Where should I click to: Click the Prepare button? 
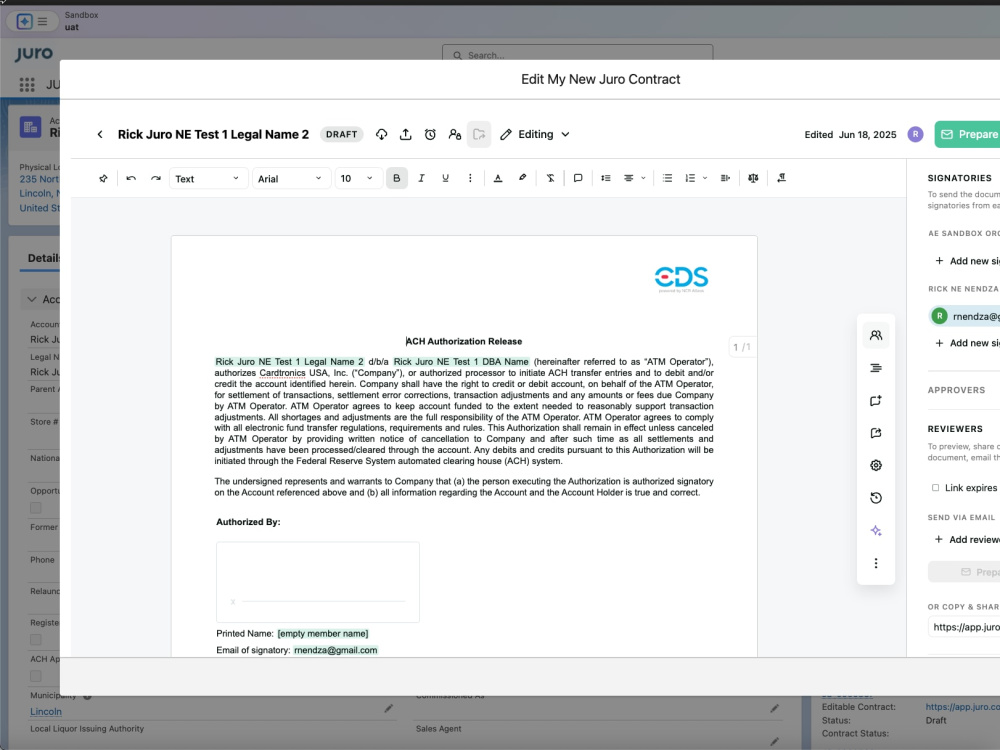967,135
